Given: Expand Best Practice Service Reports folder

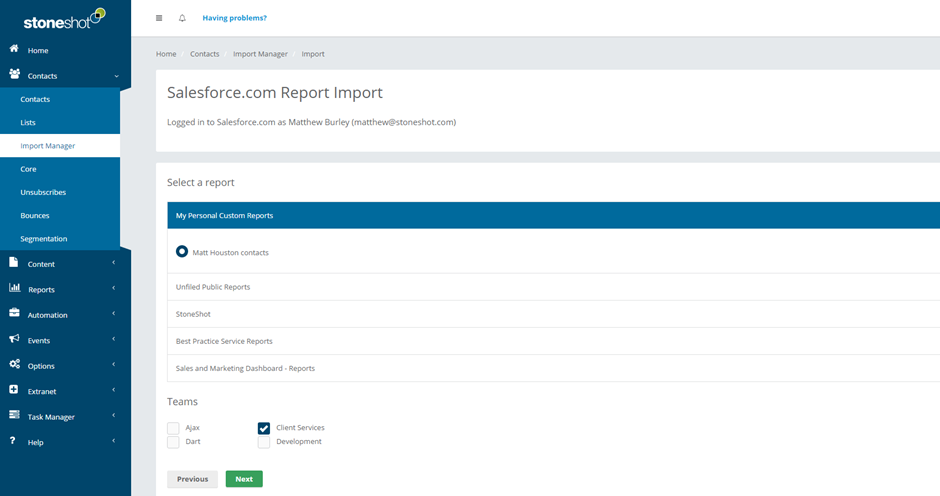Looking at the screenshot, I should 553,341.
